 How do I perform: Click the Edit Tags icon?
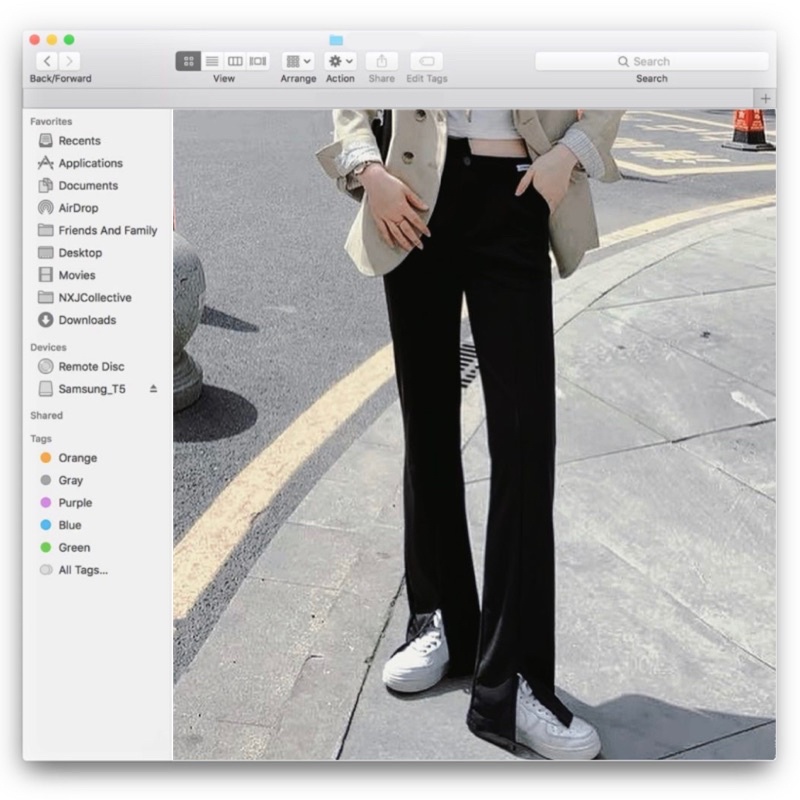tap(427, 61)
